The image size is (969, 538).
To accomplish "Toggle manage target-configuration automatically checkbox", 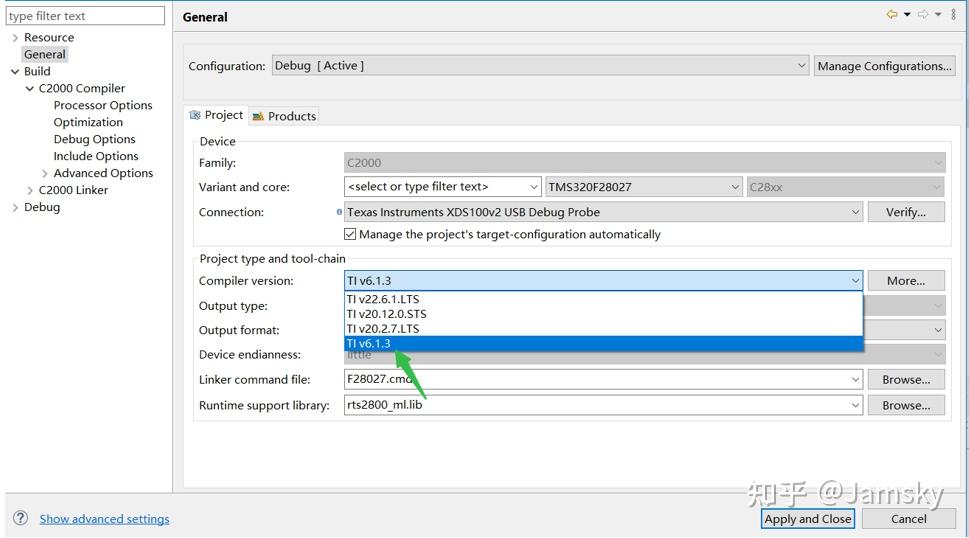I will [x=350, y=234].
